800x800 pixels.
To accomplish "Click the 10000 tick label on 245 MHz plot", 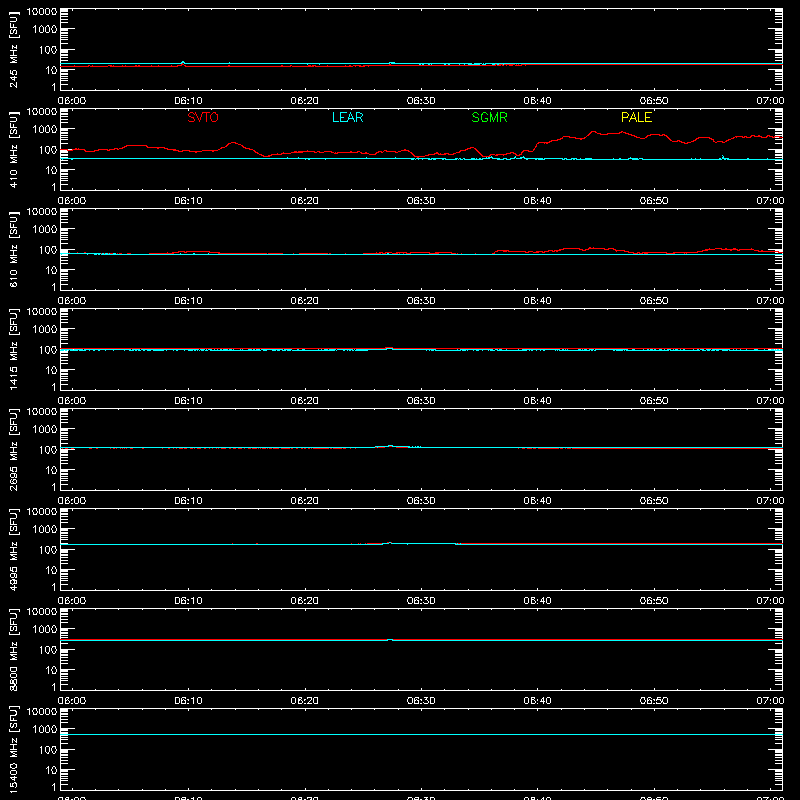I will [42, 12].
